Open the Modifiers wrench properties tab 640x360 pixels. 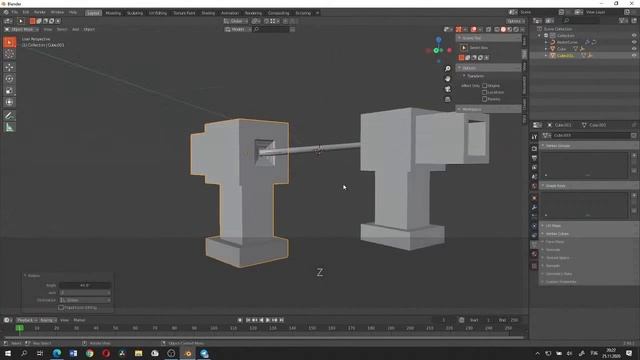534,207
